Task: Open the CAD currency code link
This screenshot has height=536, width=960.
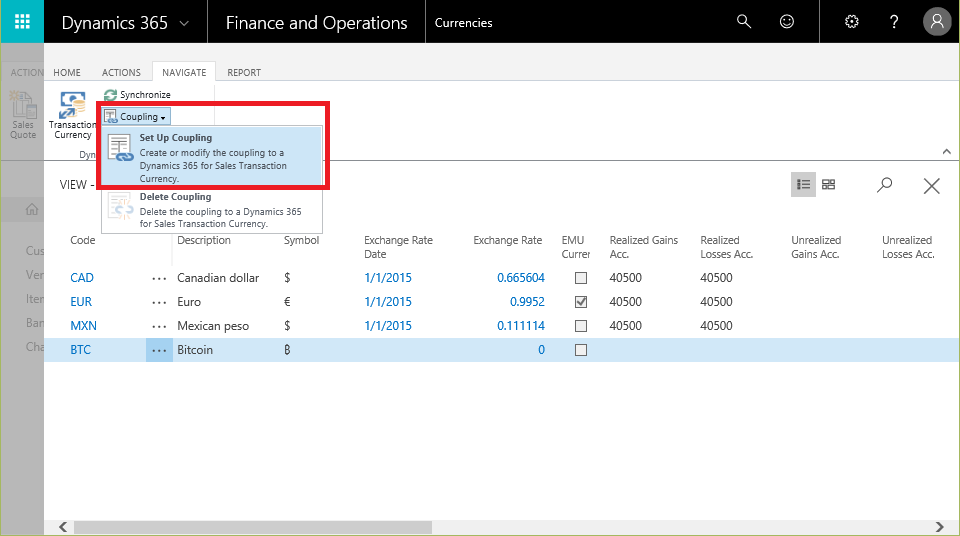Action: point(81,278)
